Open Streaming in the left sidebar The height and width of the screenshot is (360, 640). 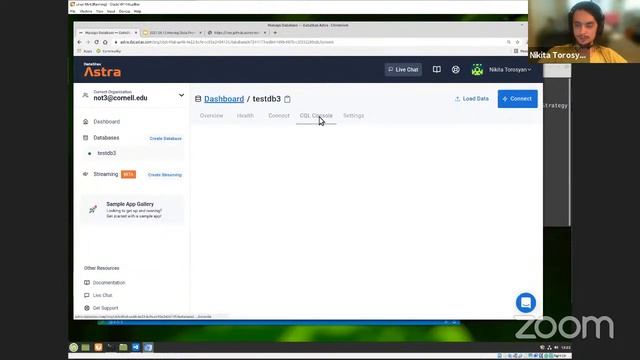click(x=106, y=174)
